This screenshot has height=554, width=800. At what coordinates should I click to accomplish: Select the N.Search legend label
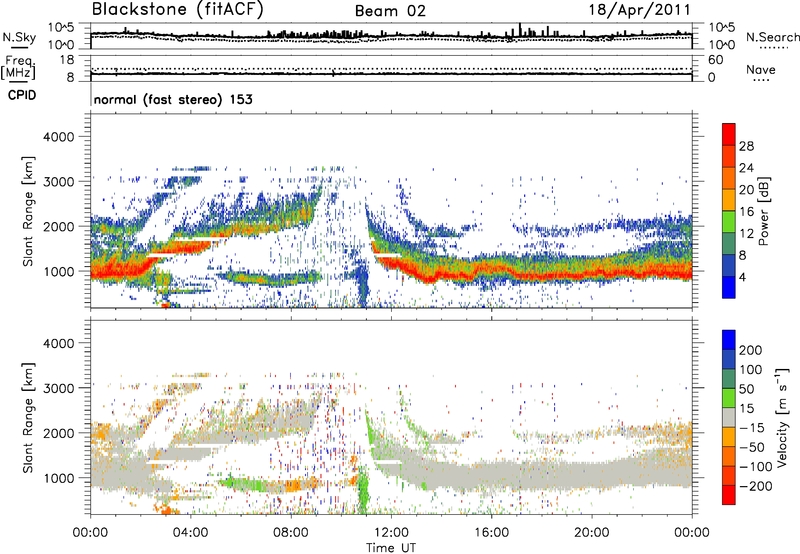pos(772,37)
